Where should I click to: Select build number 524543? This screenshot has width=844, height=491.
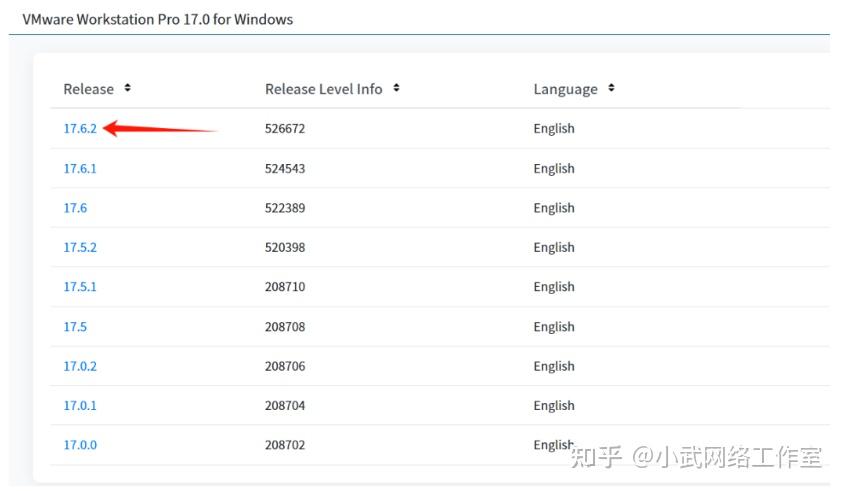[x=285, y=169]
